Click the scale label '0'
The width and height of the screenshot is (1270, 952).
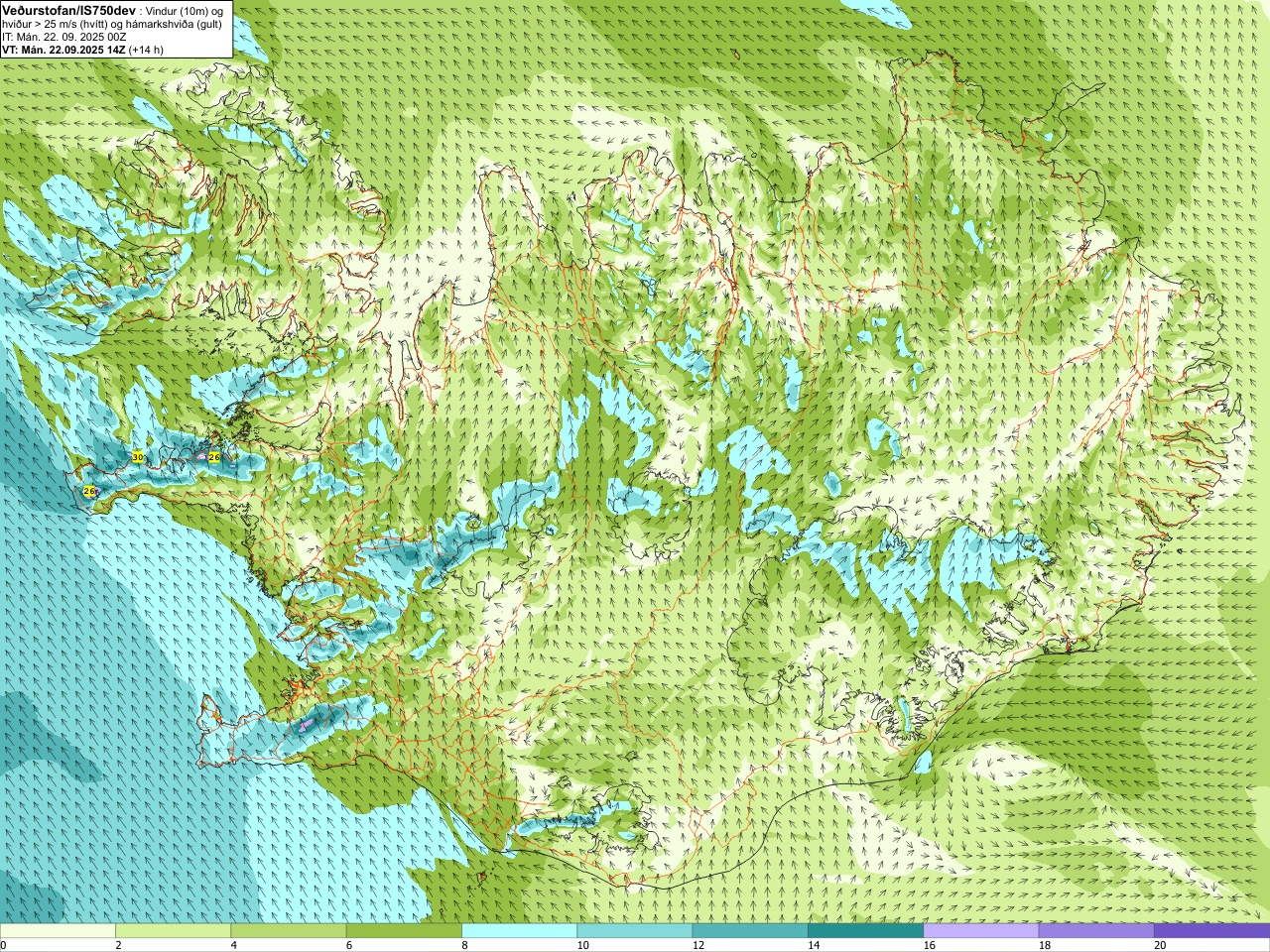4,945
